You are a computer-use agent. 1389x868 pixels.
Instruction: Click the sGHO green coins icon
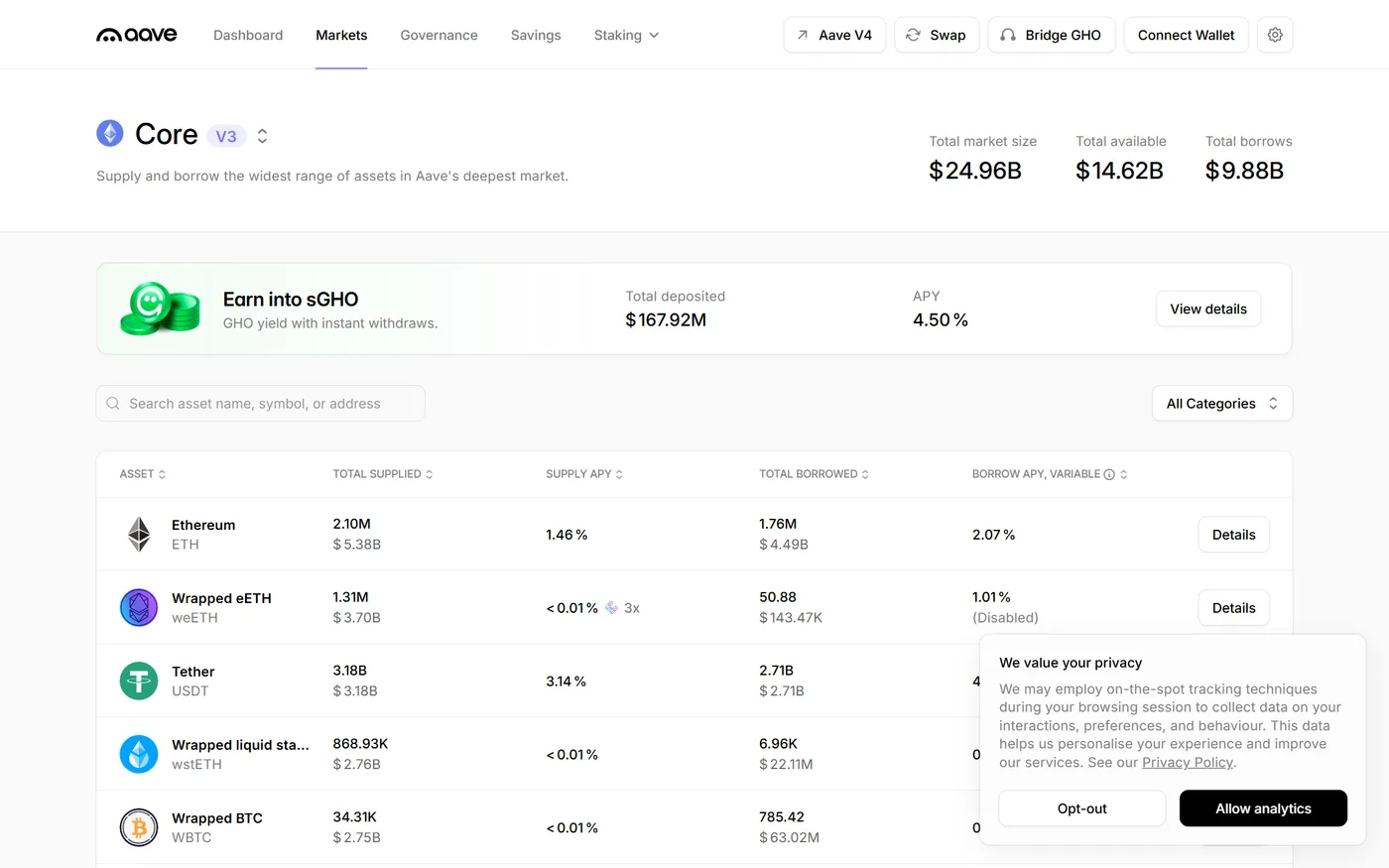click(x=159, y=309)
